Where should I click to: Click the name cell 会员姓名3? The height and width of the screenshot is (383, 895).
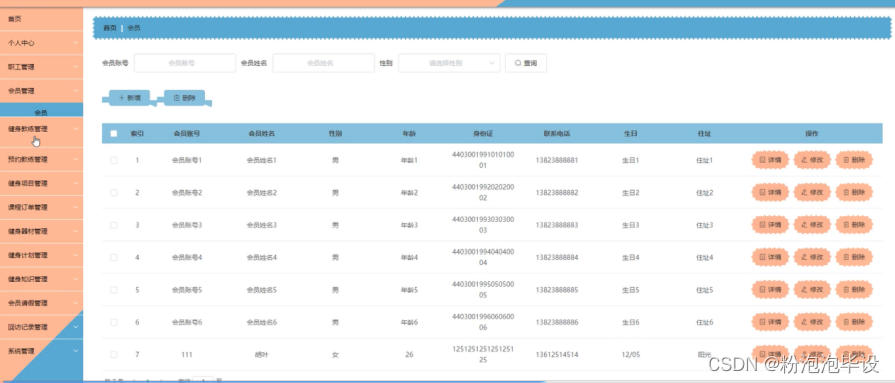[x=261, y=225]
